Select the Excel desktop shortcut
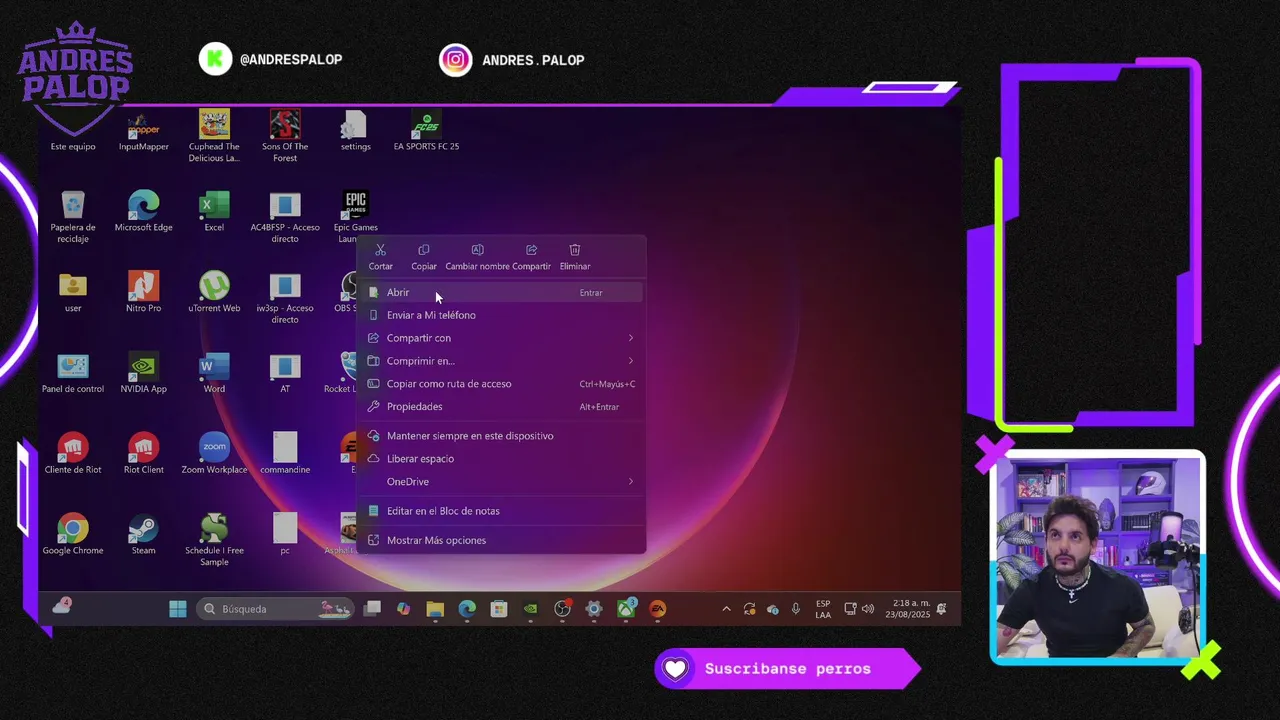The width and height of the screenshot is (1280, 720). (x=214, y=212)
